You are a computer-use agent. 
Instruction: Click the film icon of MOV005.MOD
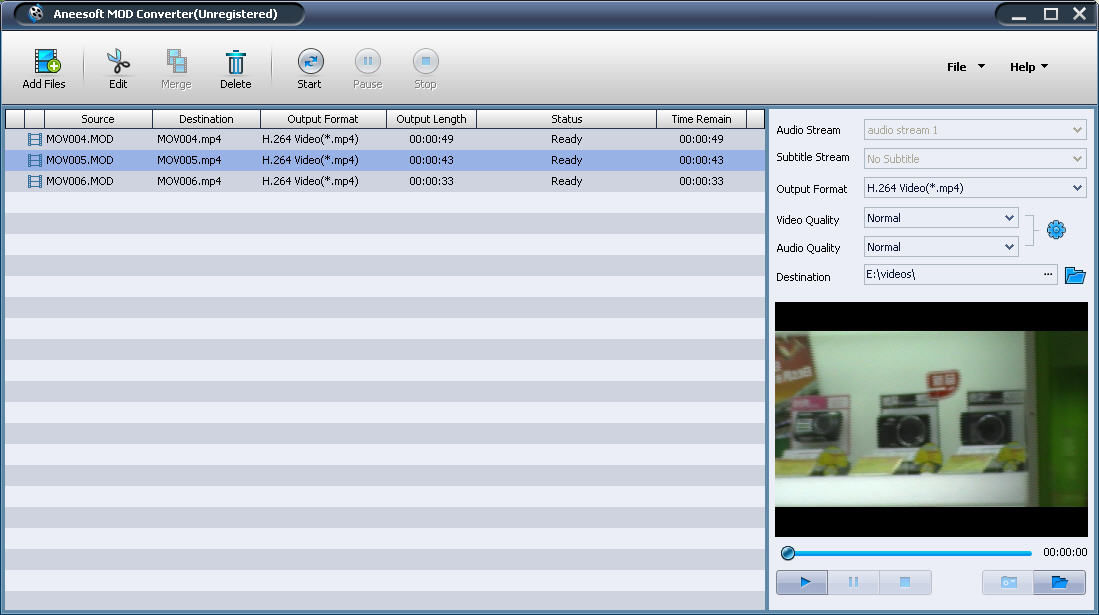click(34, 161)
